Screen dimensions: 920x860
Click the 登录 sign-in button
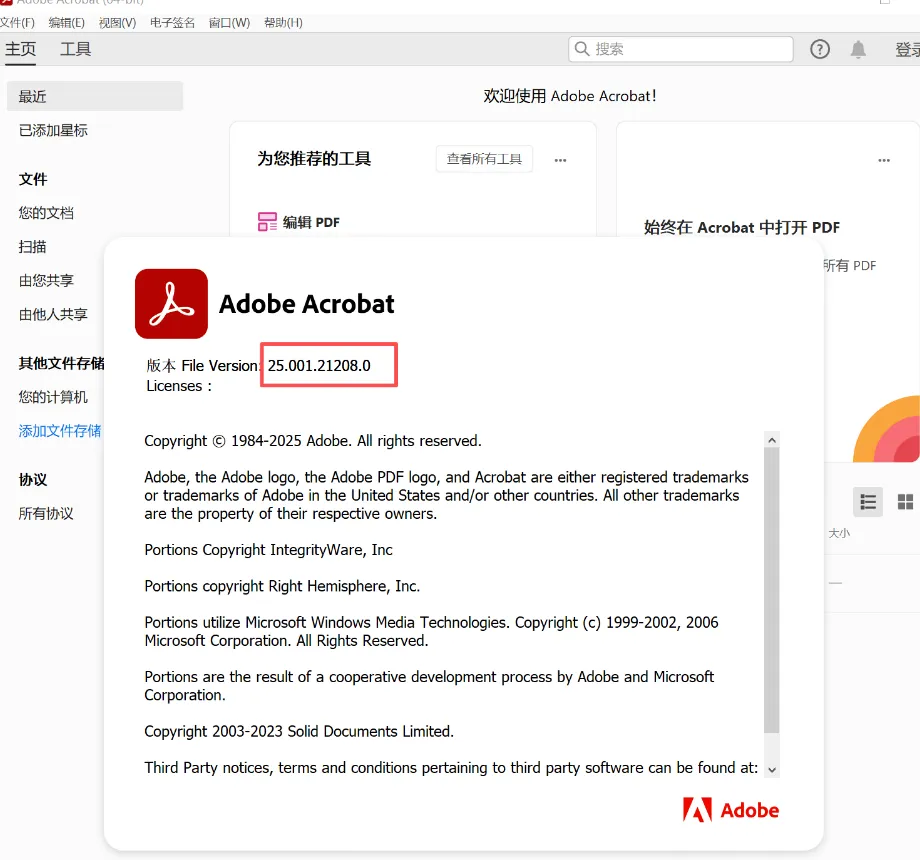(x=907, y=49)
